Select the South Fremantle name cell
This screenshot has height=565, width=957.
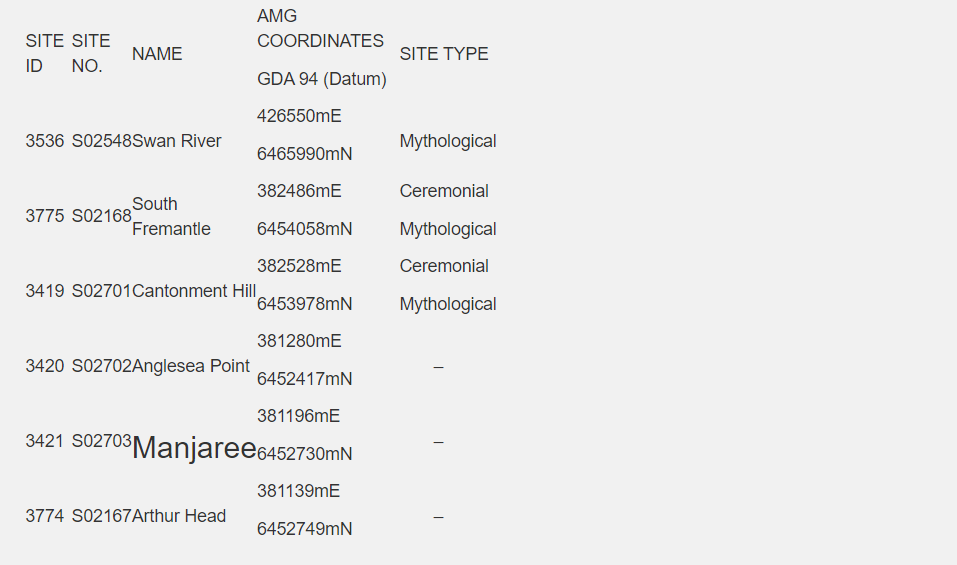click(x=171, y=216)
